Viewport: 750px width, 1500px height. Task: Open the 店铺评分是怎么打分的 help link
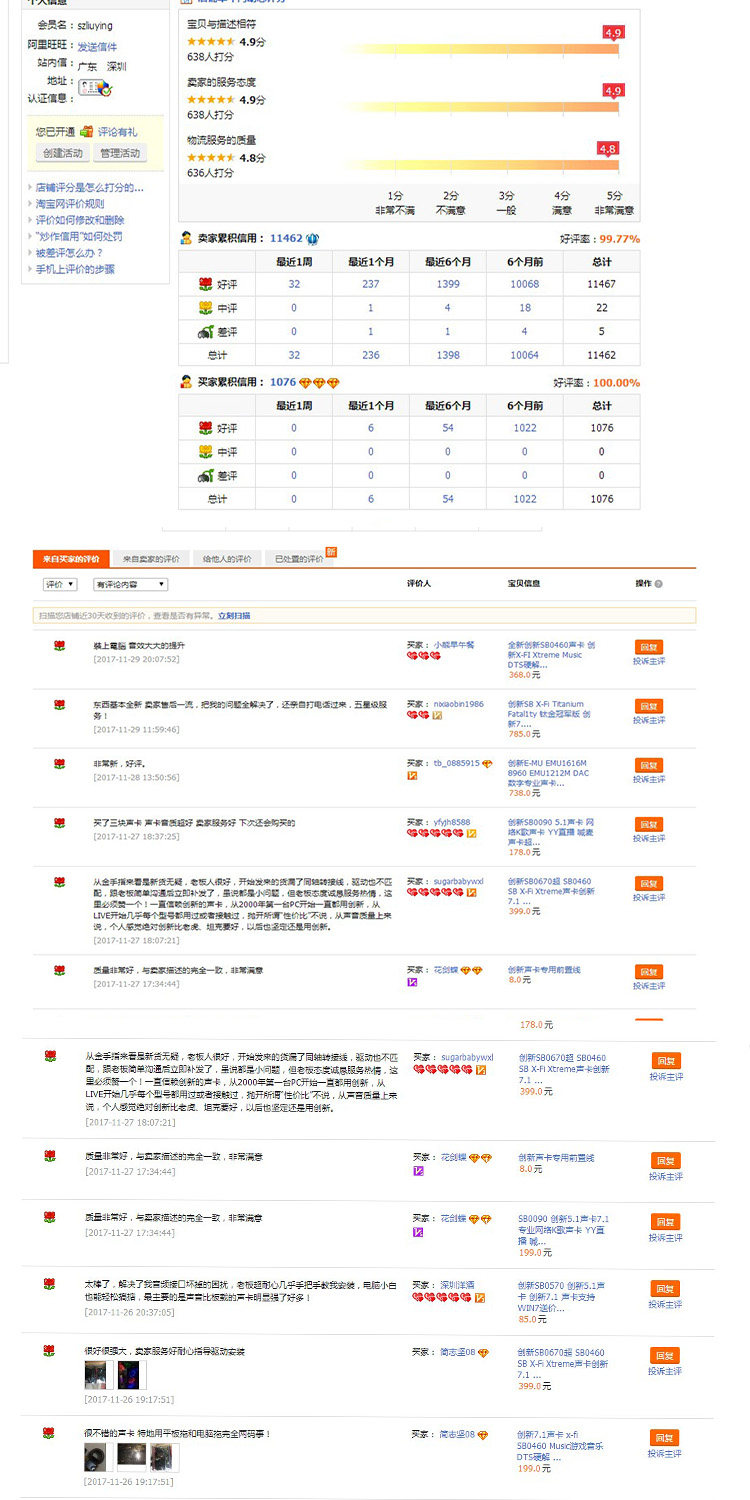(90, 187)
